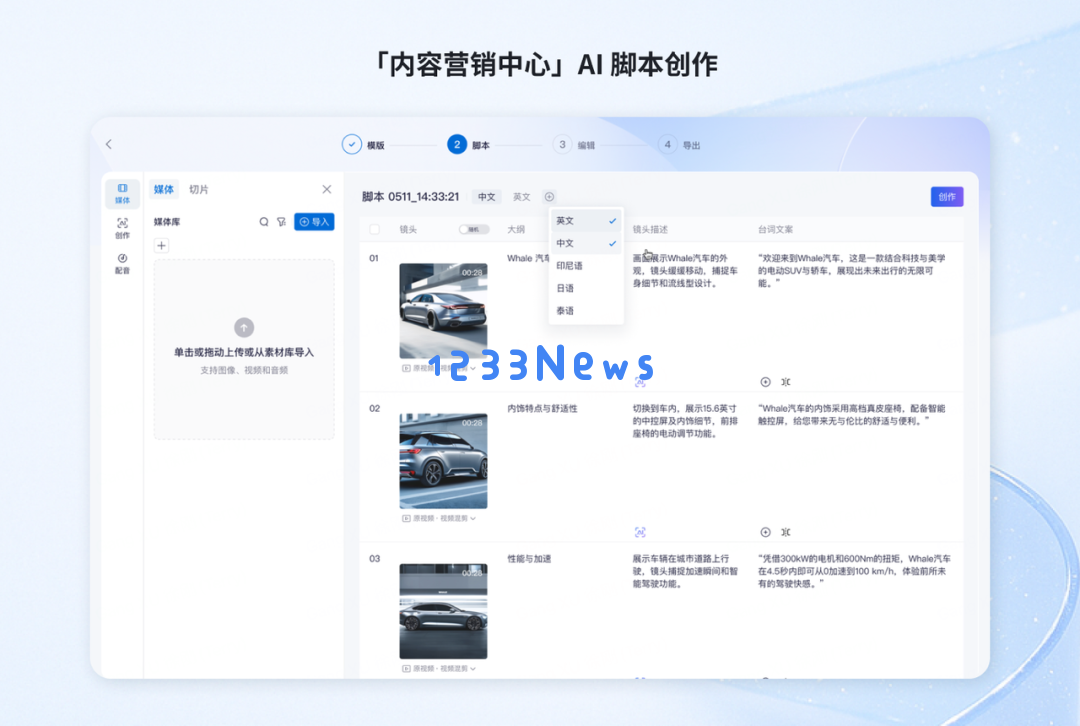The height and width of the screenshot is (726, 1080).
Task: Select 中文 script language tab
Action: click(x=486, y=197)
